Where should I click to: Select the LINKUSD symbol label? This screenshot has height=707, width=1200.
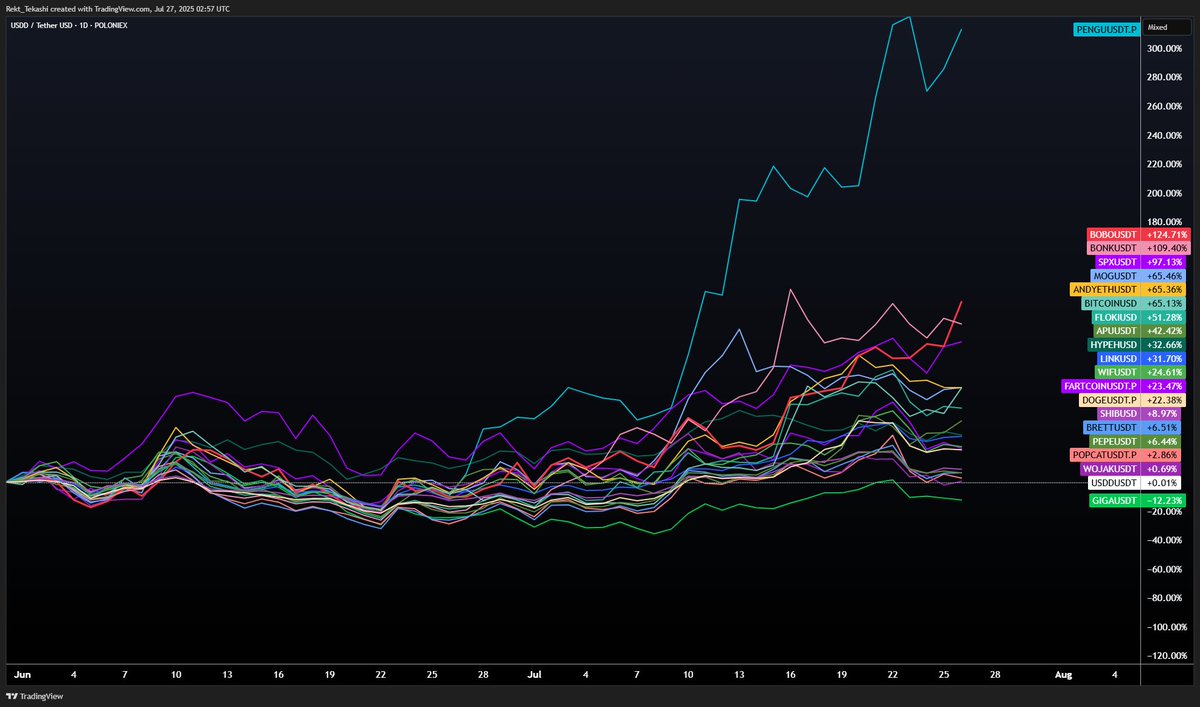coord(1118,358)
